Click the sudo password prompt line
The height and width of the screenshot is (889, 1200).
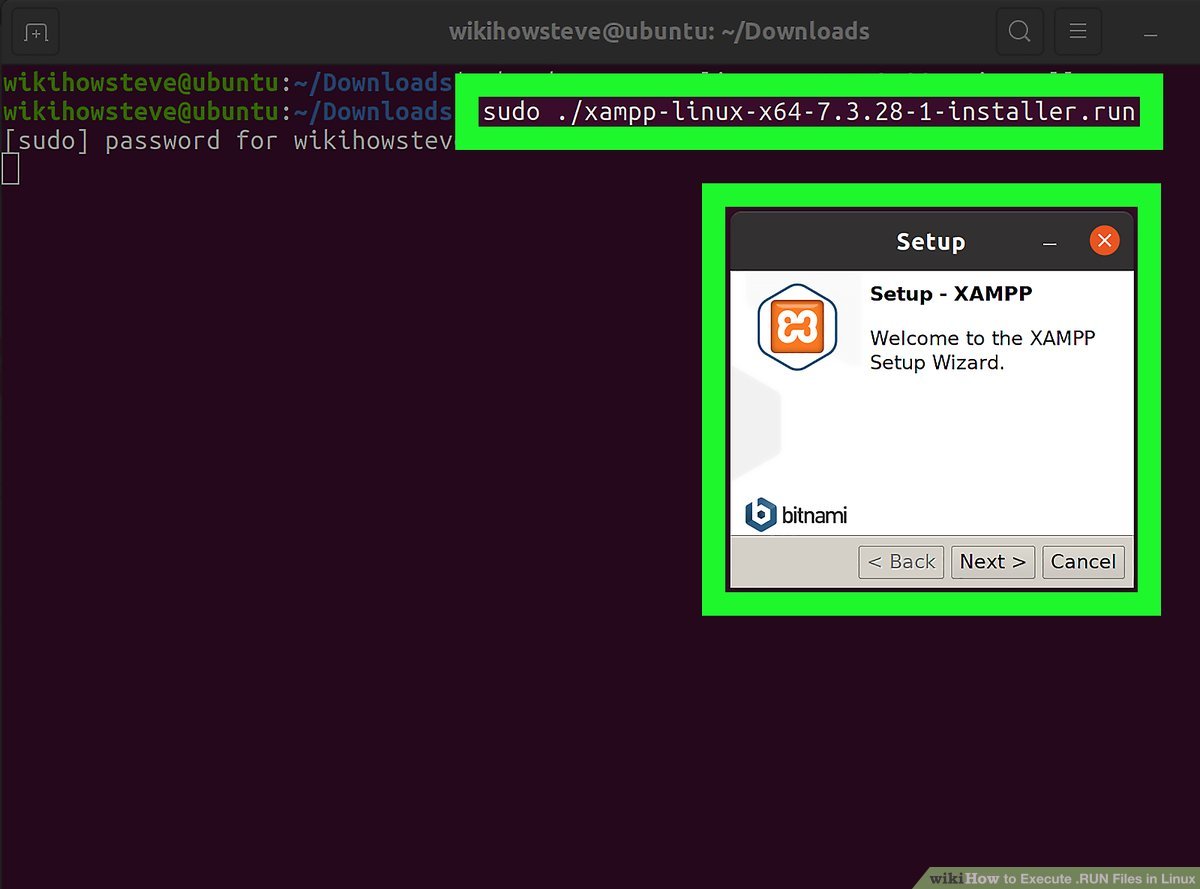[228, 141]
